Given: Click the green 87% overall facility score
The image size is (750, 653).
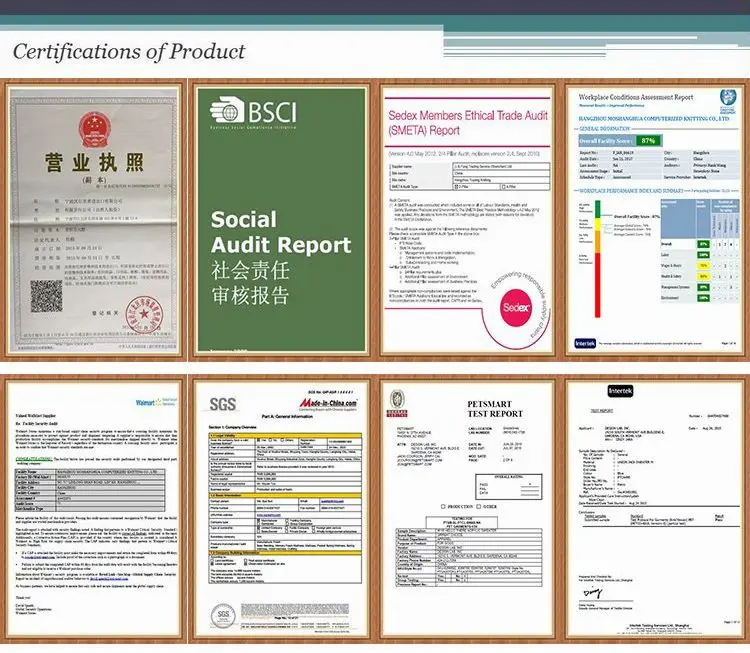Looking at the screenshot, I should (652, 142).
